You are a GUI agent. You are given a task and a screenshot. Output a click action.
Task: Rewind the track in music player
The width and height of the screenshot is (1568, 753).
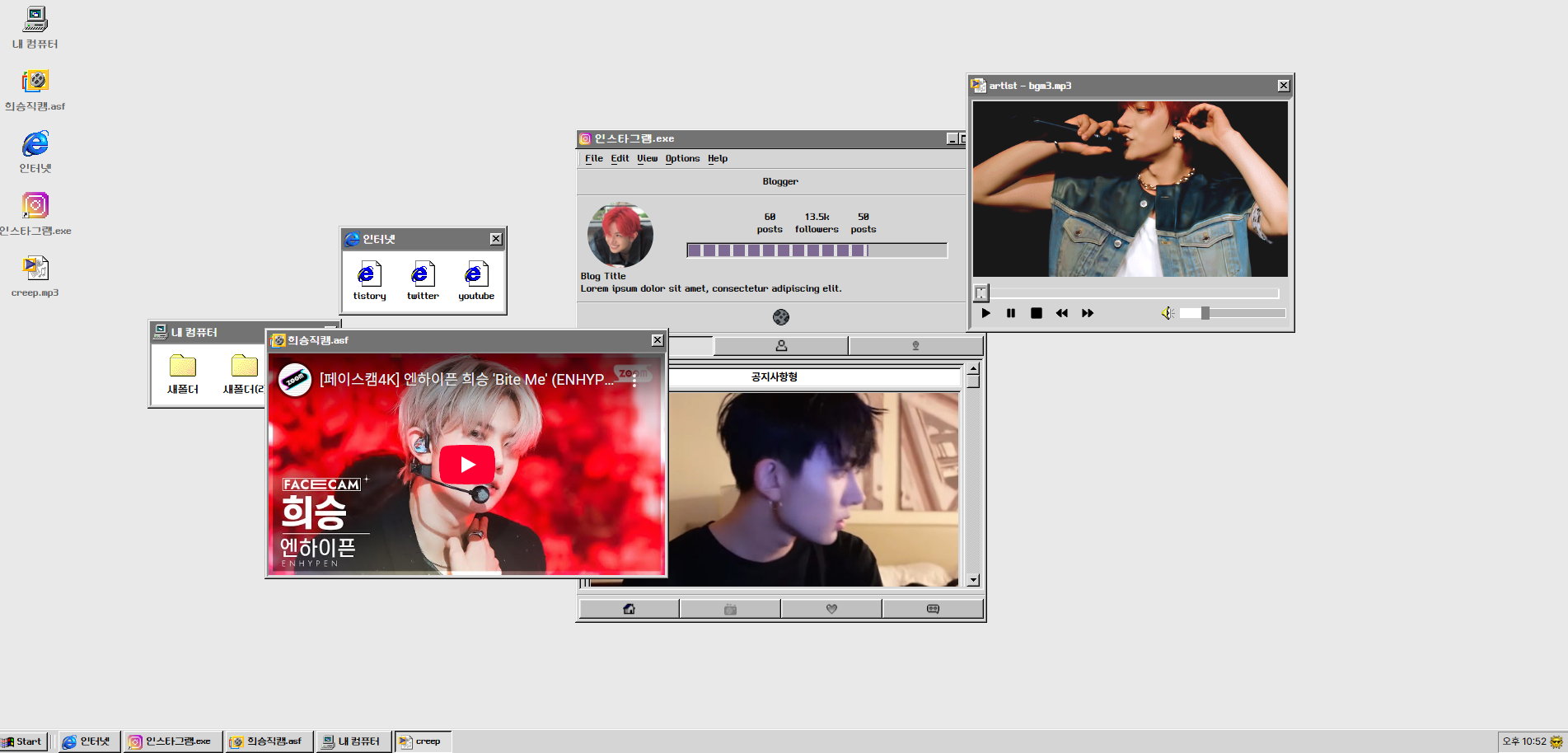coord(1062,313)
